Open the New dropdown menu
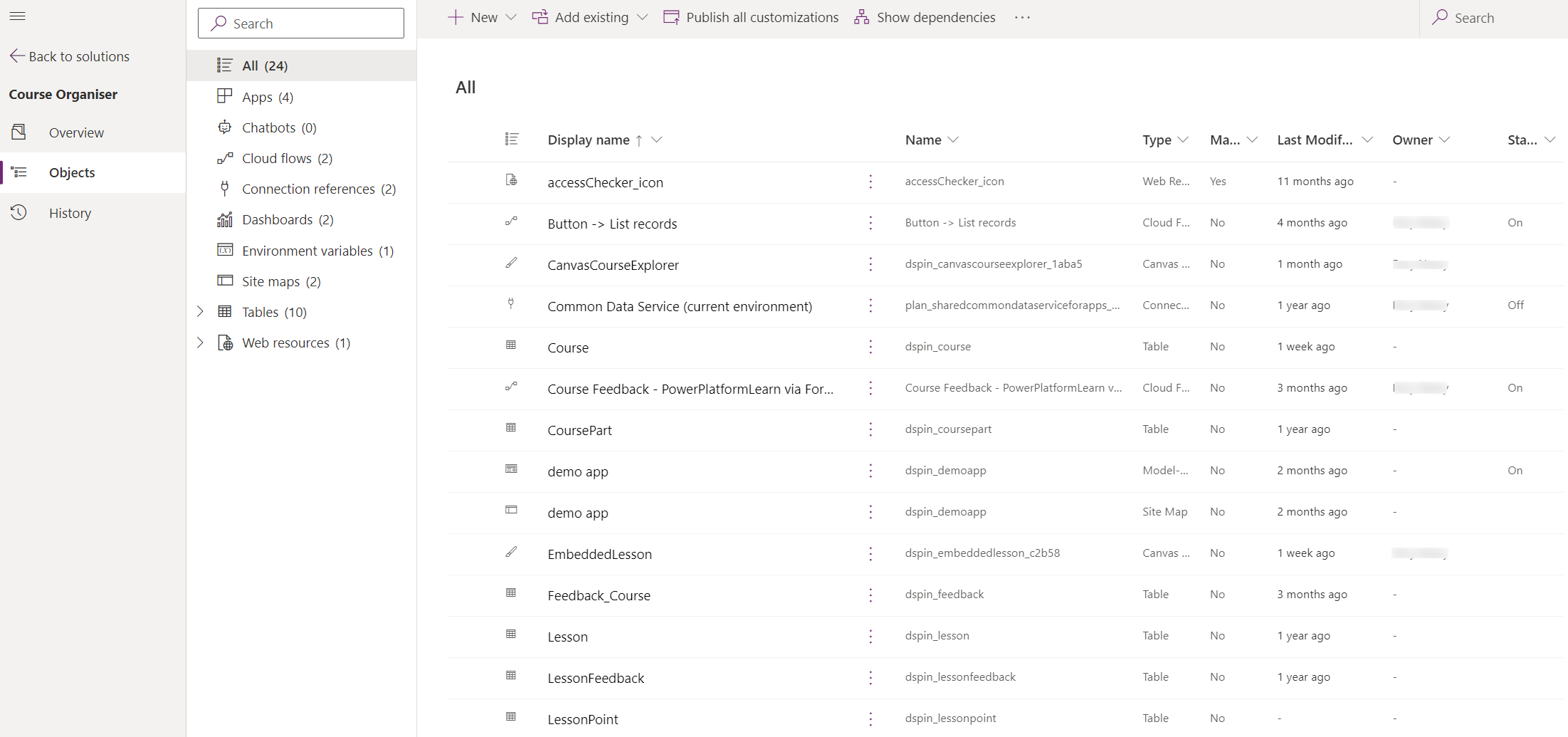 (481, 17)
